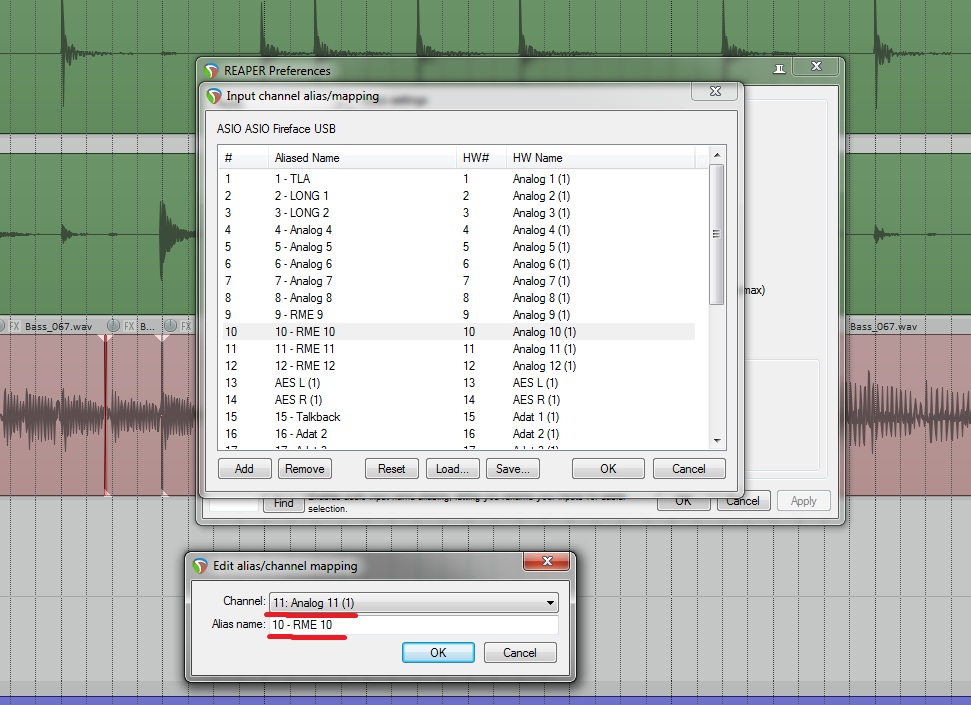
Task: Click the 'Analog 5 (1)' hardware name cell
Action: [x=541, y=247]
